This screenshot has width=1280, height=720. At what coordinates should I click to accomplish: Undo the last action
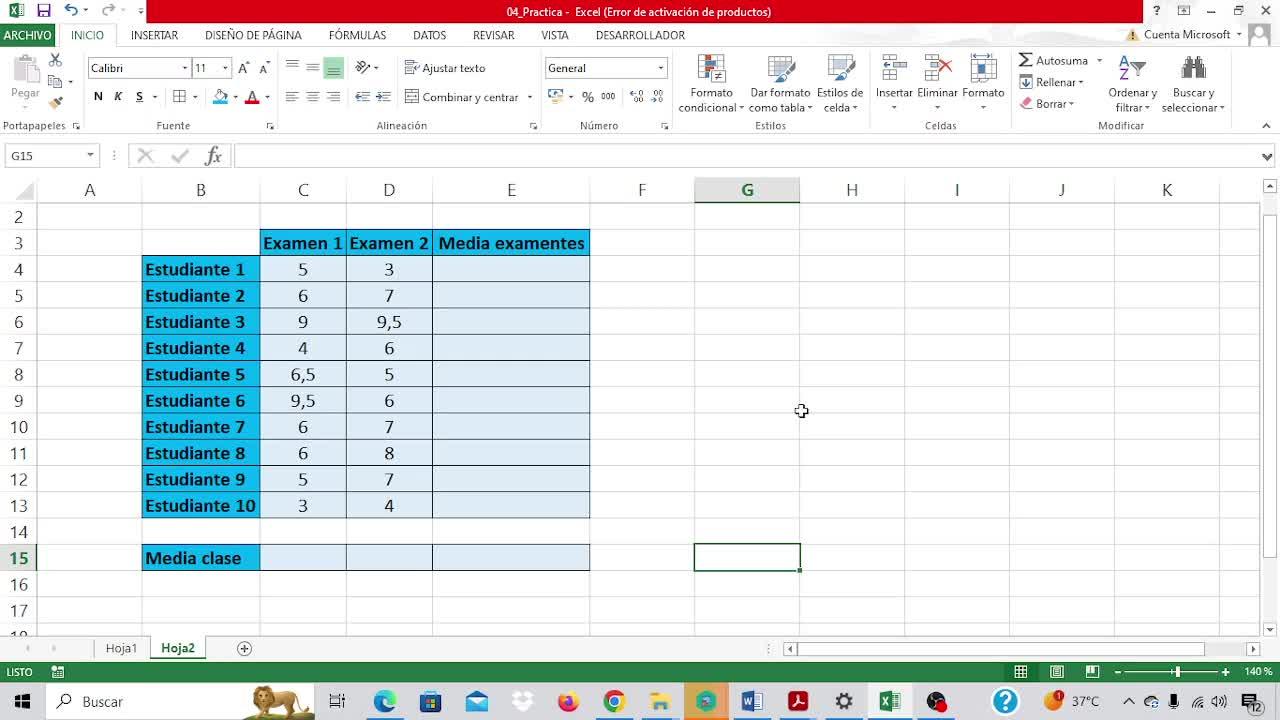coord(70,11)
